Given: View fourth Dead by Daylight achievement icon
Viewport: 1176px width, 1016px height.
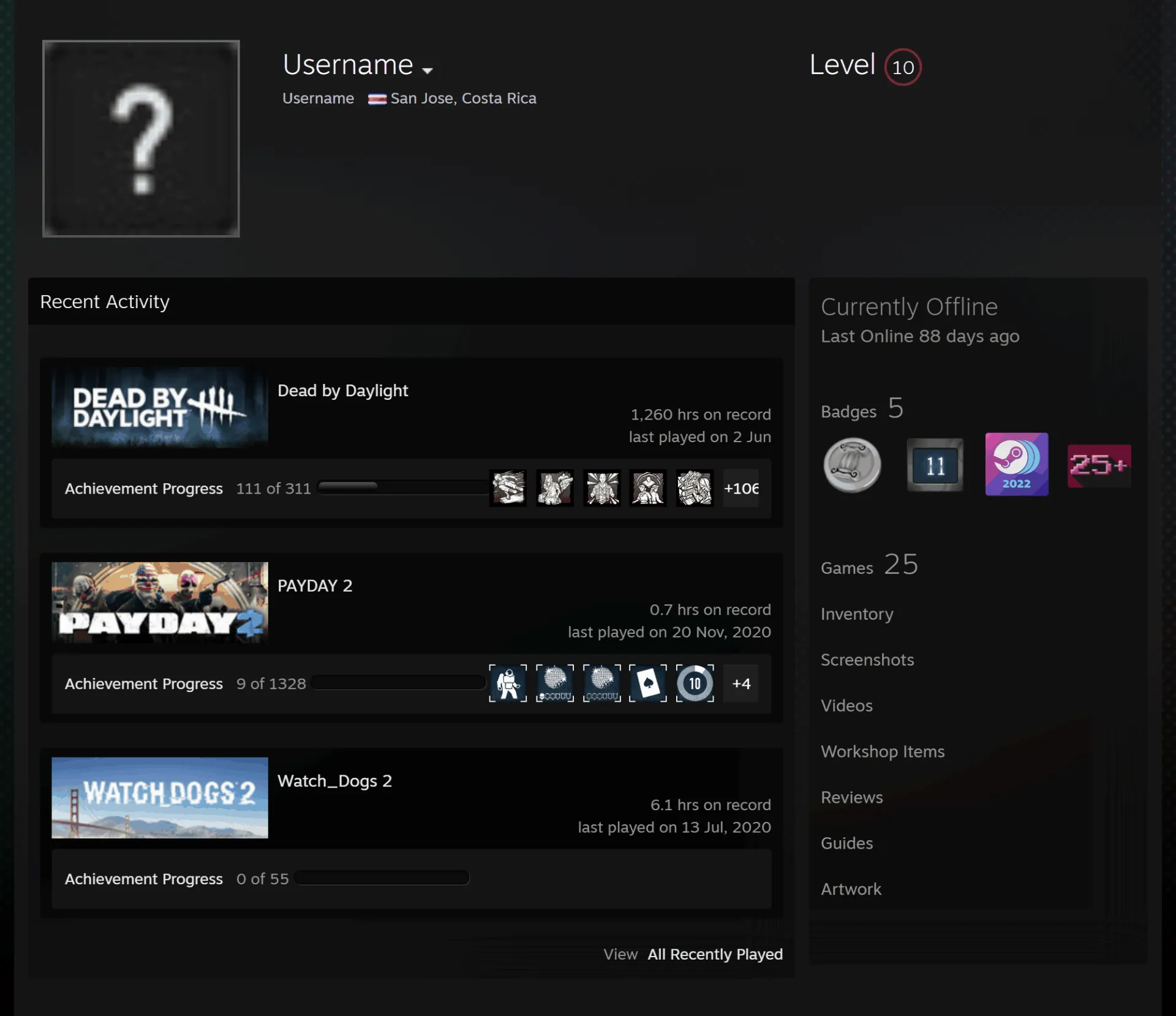Looking at the screenshot, I should point(648,488).
